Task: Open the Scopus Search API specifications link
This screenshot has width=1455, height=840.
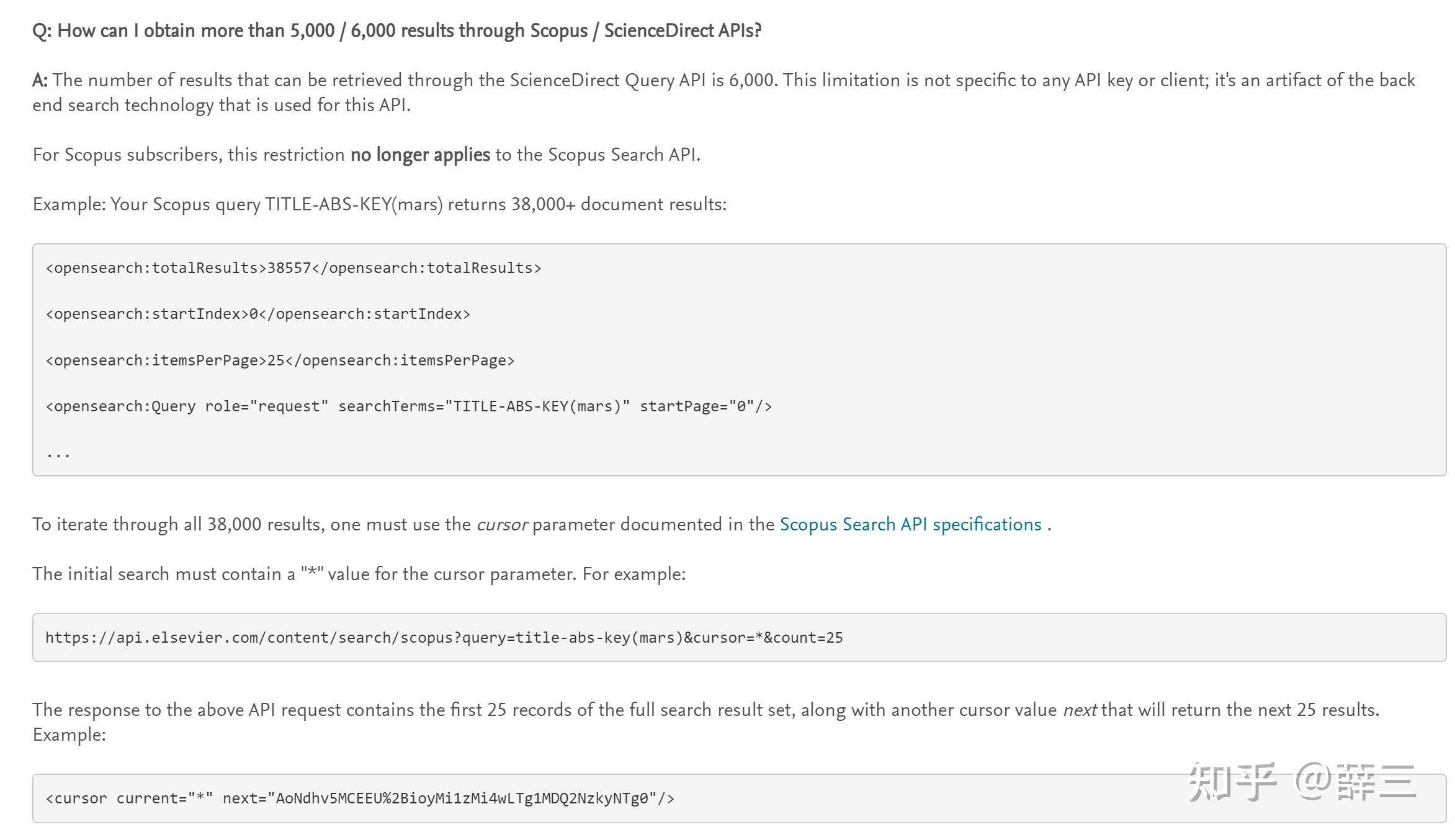Action: click(910, 525)
